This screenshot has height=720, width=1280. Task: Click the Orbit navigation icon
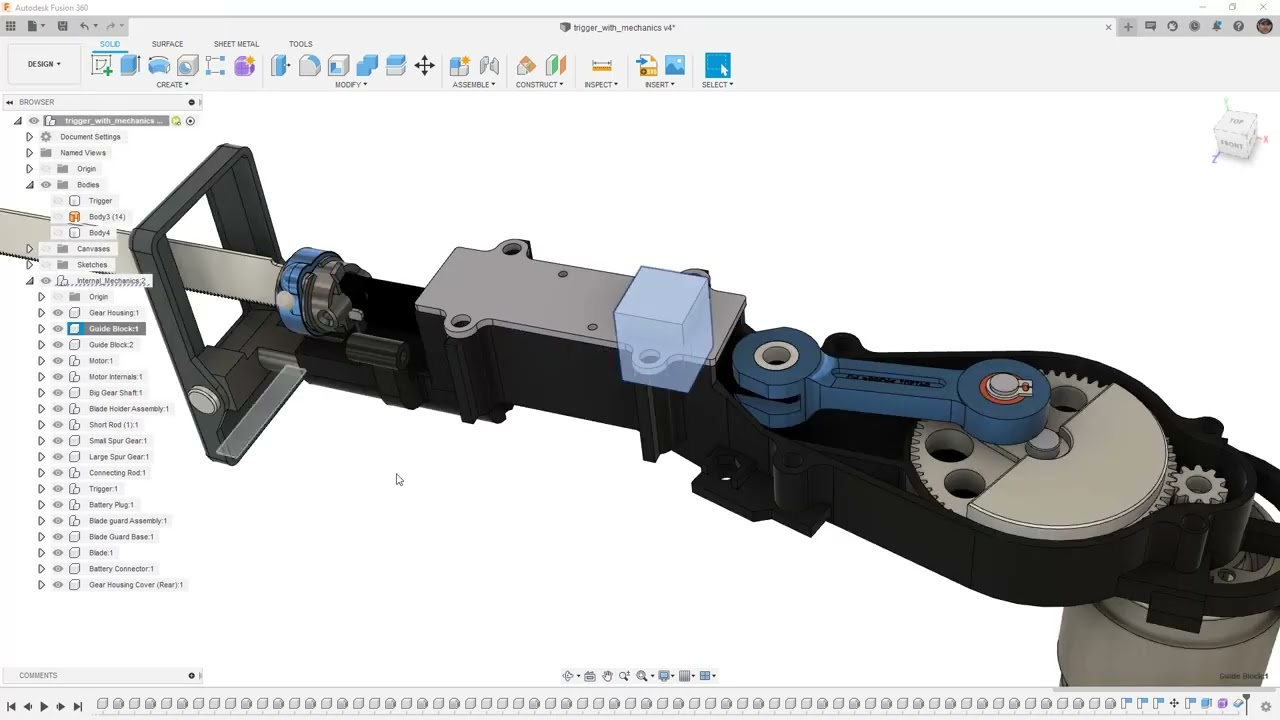(x=568, y=676)
